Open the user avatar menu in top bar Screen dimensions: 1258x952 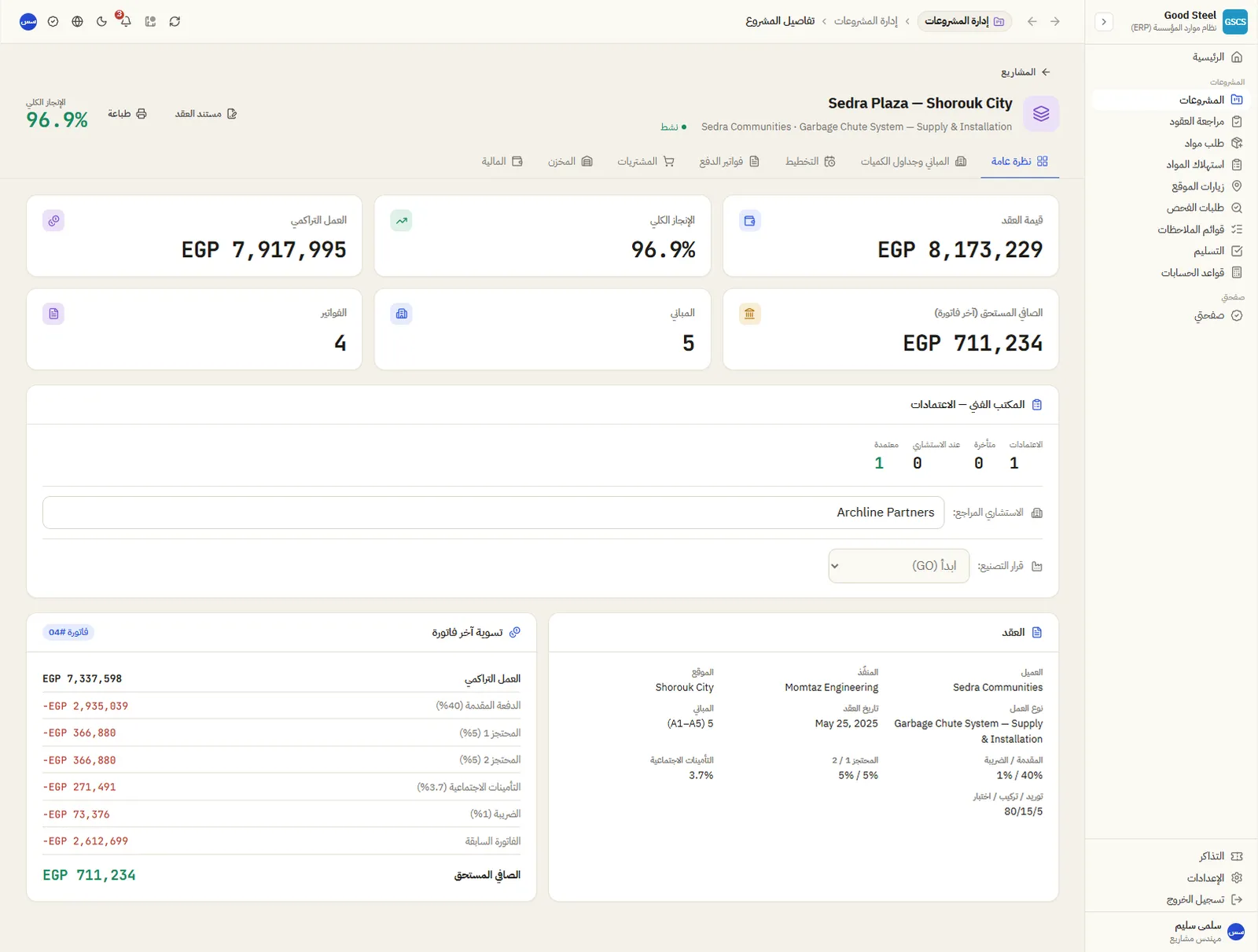(x=28, y=21)
